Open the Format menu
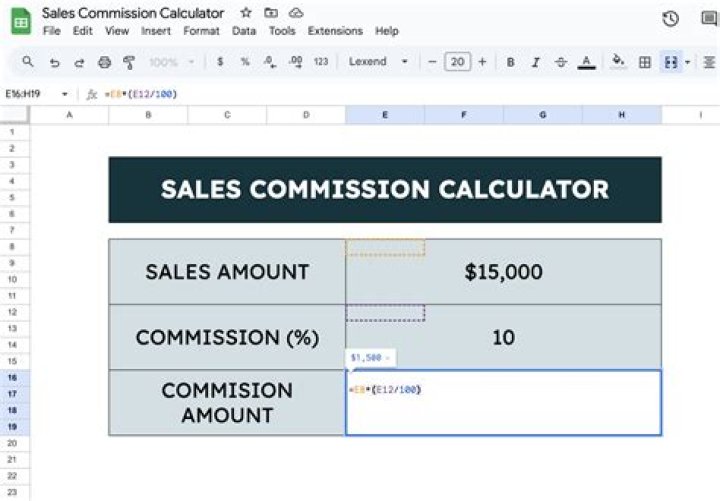This screenshot has height=501, width=720. [201, 31]
